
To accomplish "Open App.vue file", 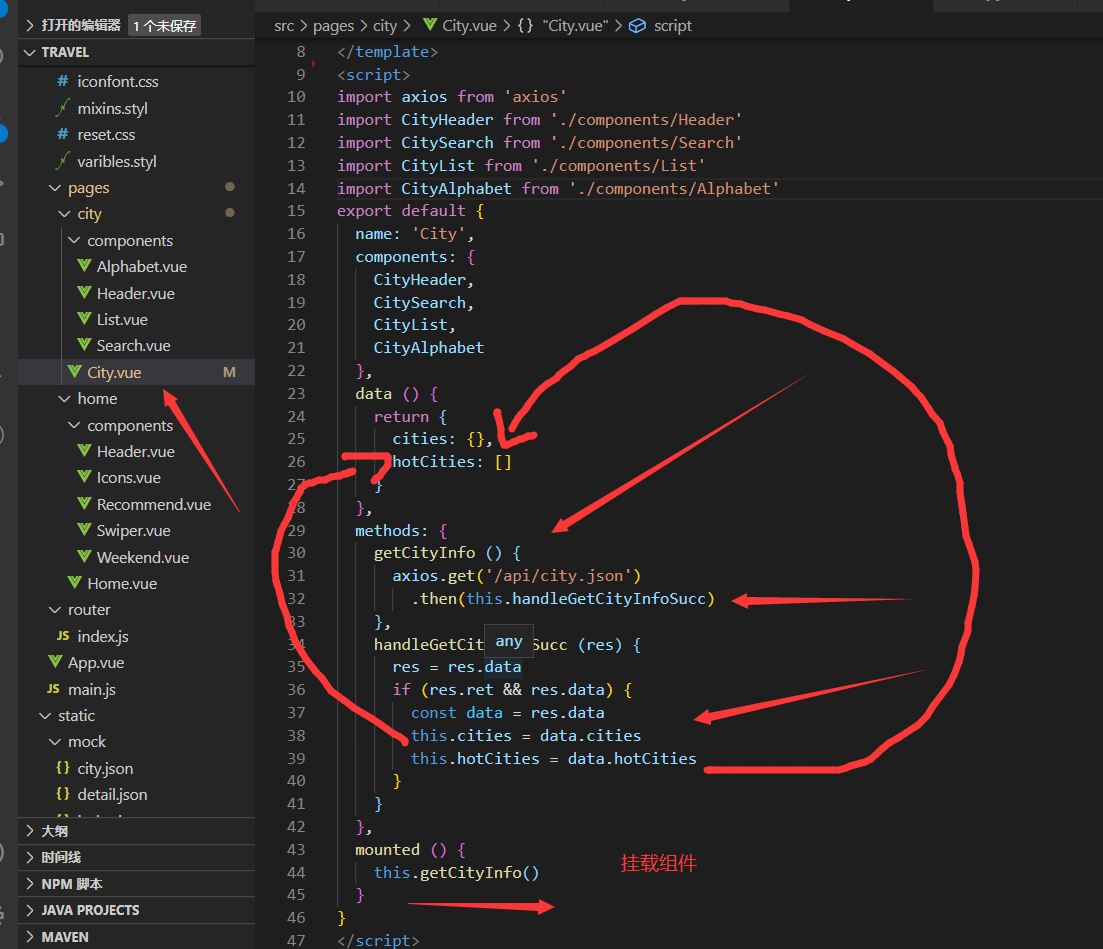I will tap(96, 663).
